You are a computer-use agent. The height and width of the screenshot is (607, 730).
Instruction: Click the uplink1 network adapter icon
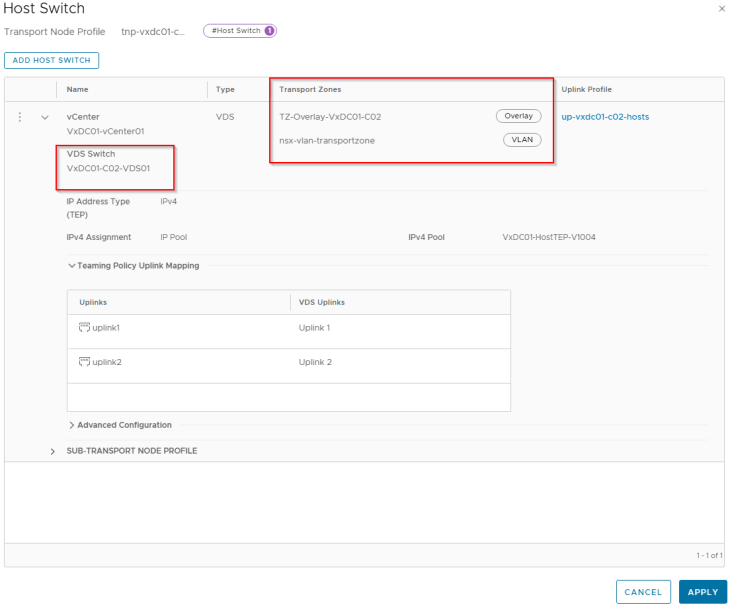pos(84,328)
